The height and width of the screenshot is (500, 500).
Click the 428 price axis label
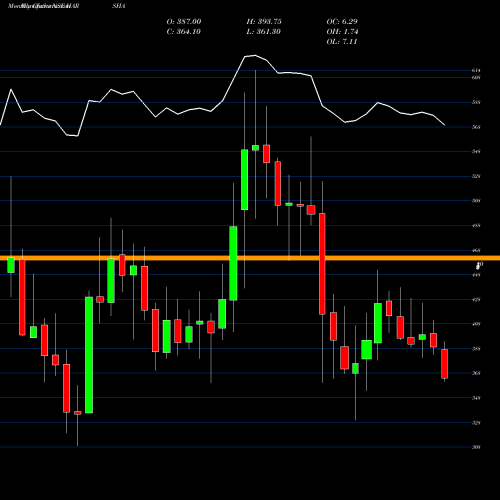click(476, 300)
